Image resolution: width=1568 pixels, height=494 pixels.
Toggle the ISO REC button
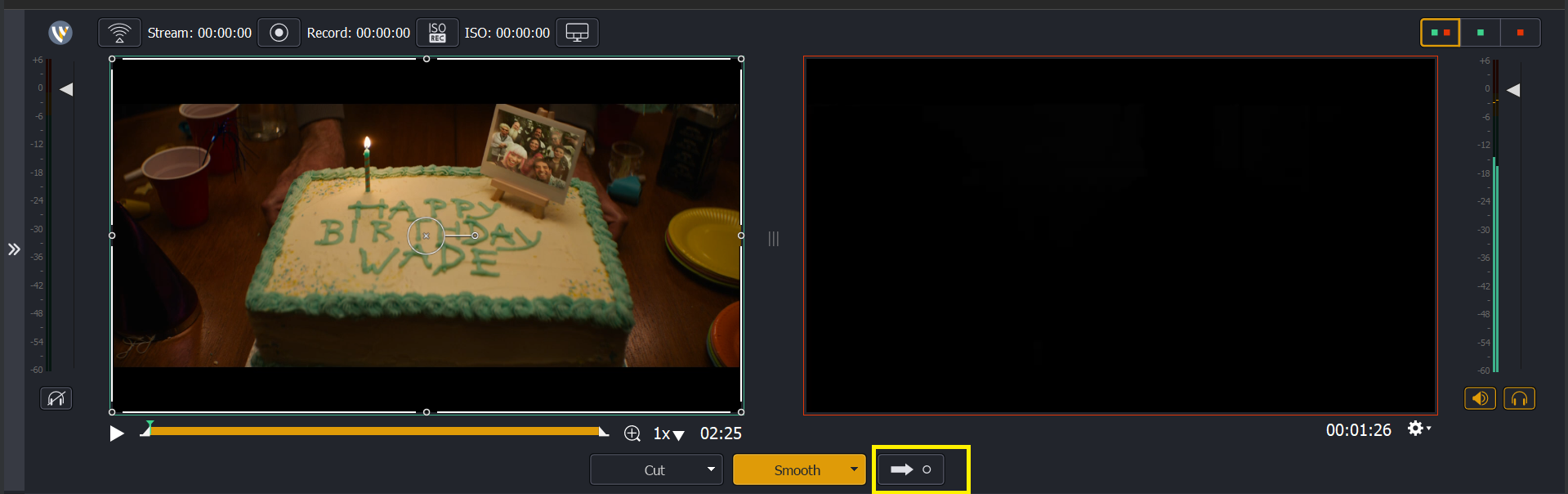click(437, 33)
